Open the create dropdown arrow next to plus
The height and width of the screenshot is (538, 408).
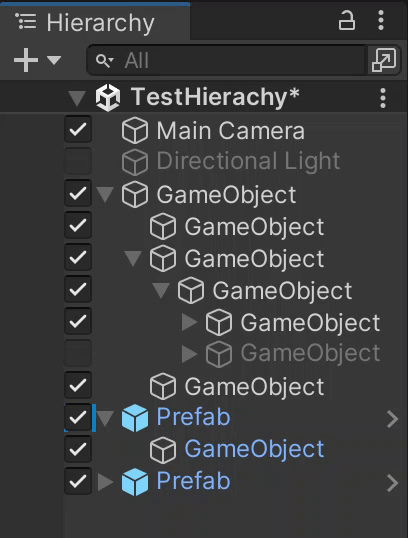pos(54,60)
